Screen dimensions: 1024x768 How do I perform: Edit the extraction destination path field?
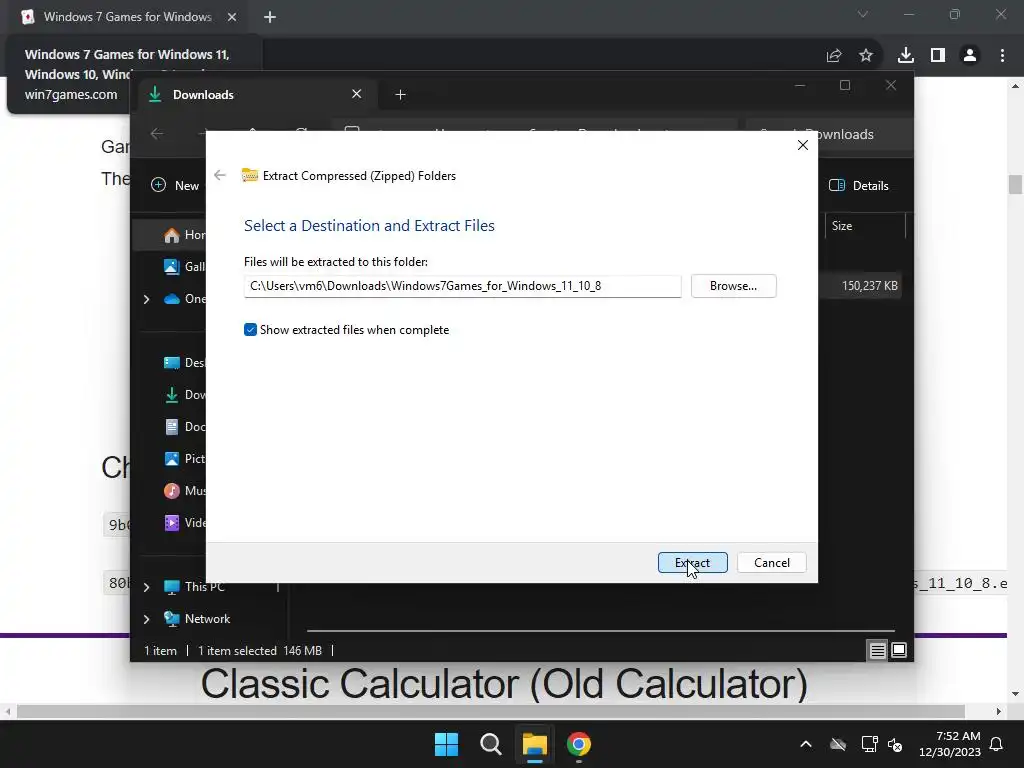[462, 286]
